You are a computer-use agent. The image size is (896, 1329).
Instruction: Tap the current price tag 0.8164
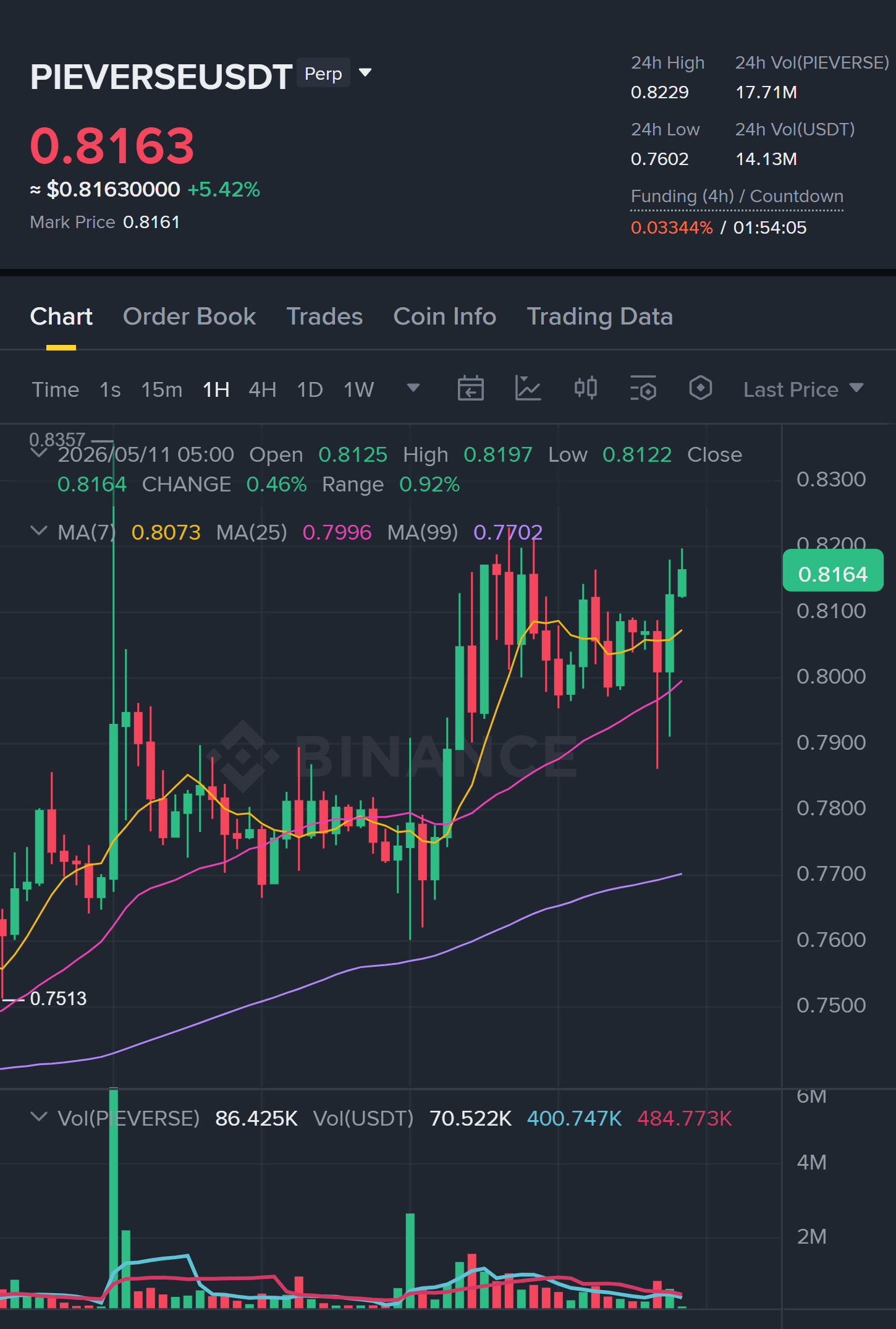click(x=833, y=571)
